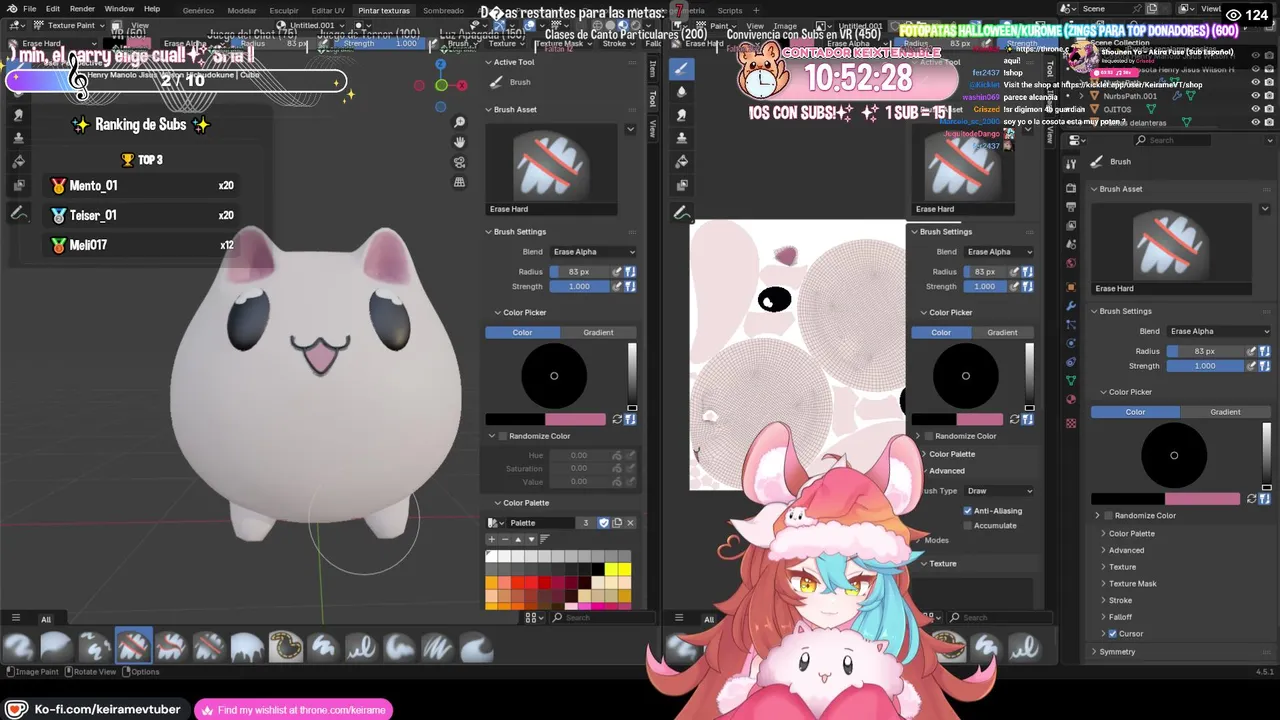
Task: Open the Edit menu
Action: (55, 9)
